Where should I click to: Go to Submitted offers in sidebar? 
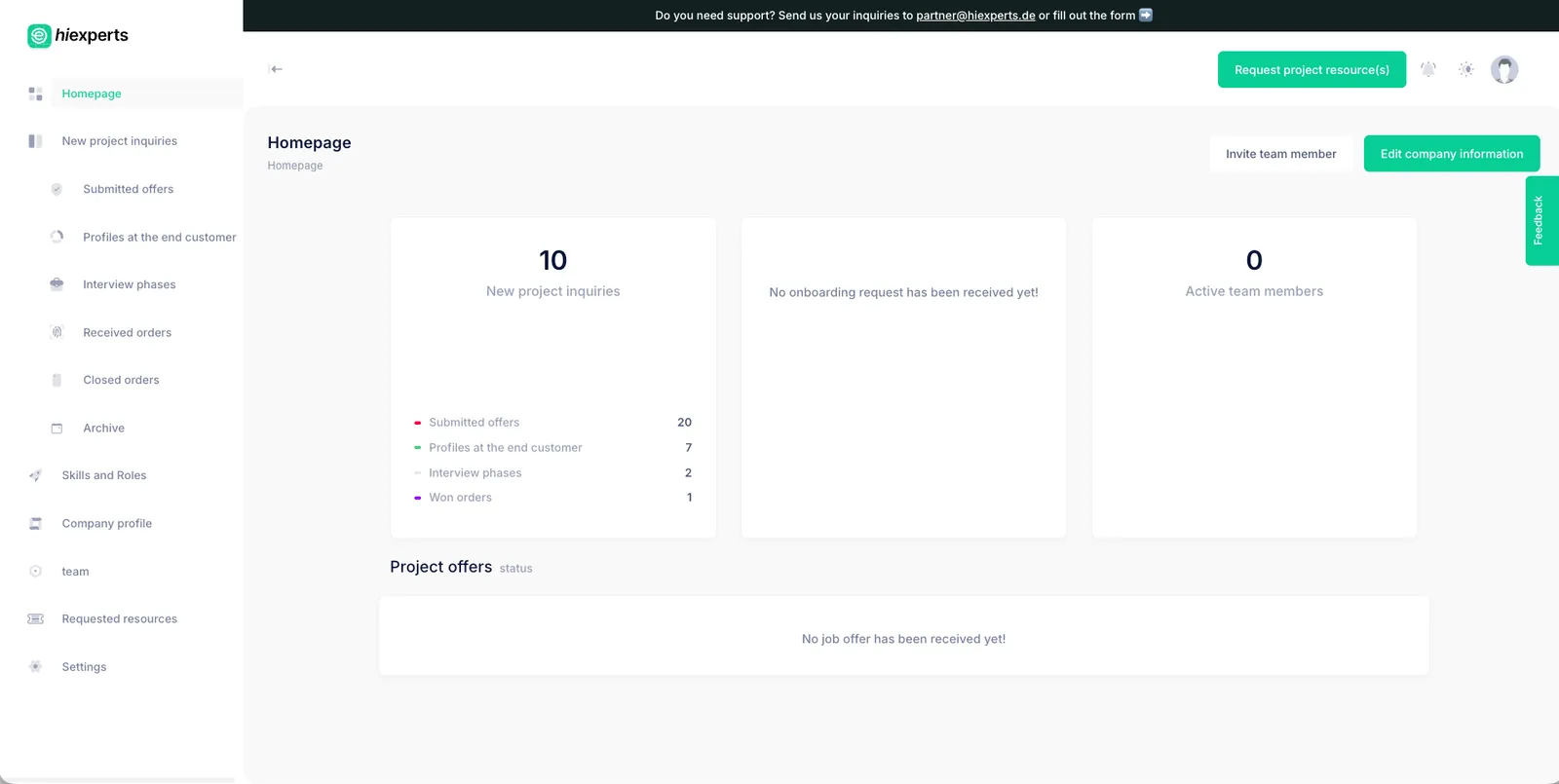tap(129, 189)
